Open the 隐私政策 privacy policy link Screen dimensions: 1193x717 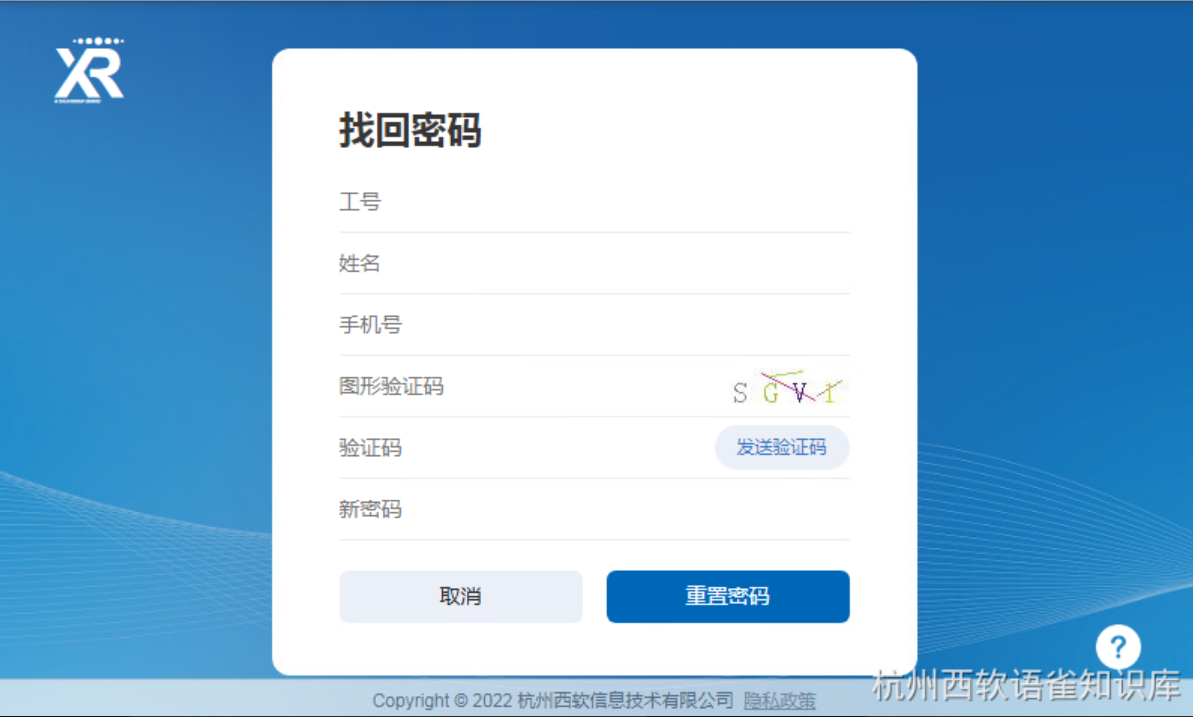780,701
